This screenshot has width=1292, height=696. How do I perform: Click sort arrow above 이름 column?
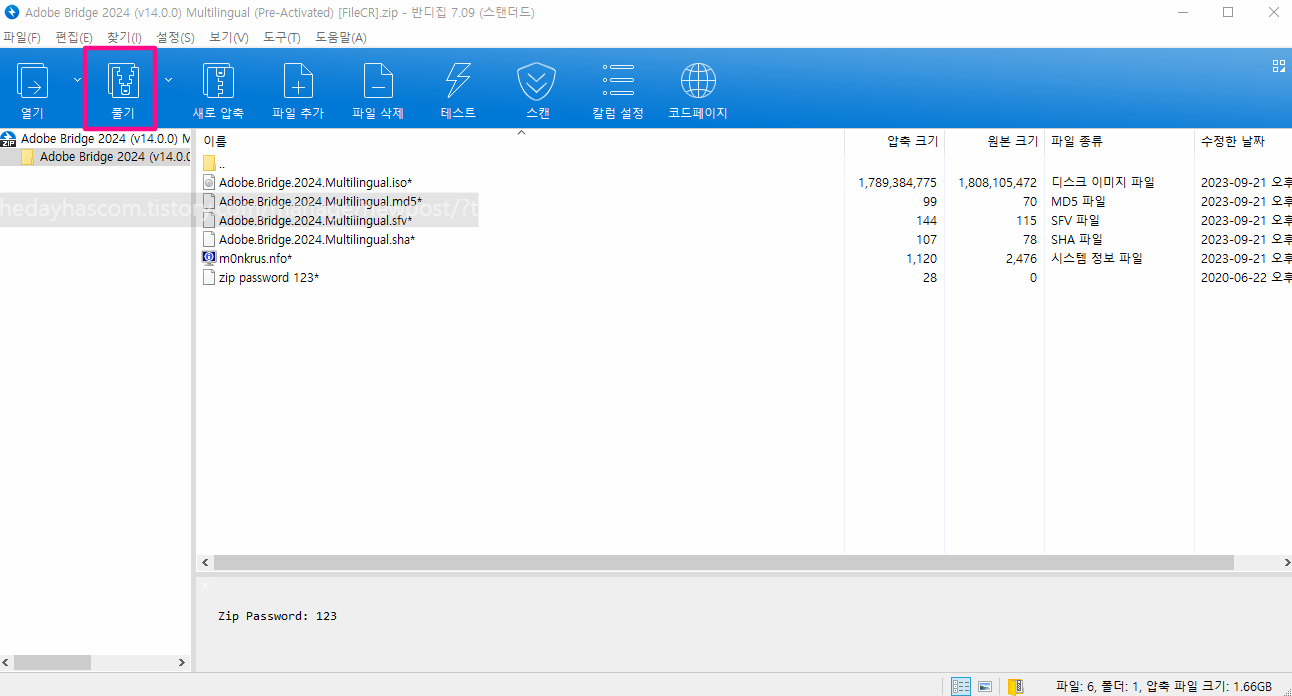(520, 132)
